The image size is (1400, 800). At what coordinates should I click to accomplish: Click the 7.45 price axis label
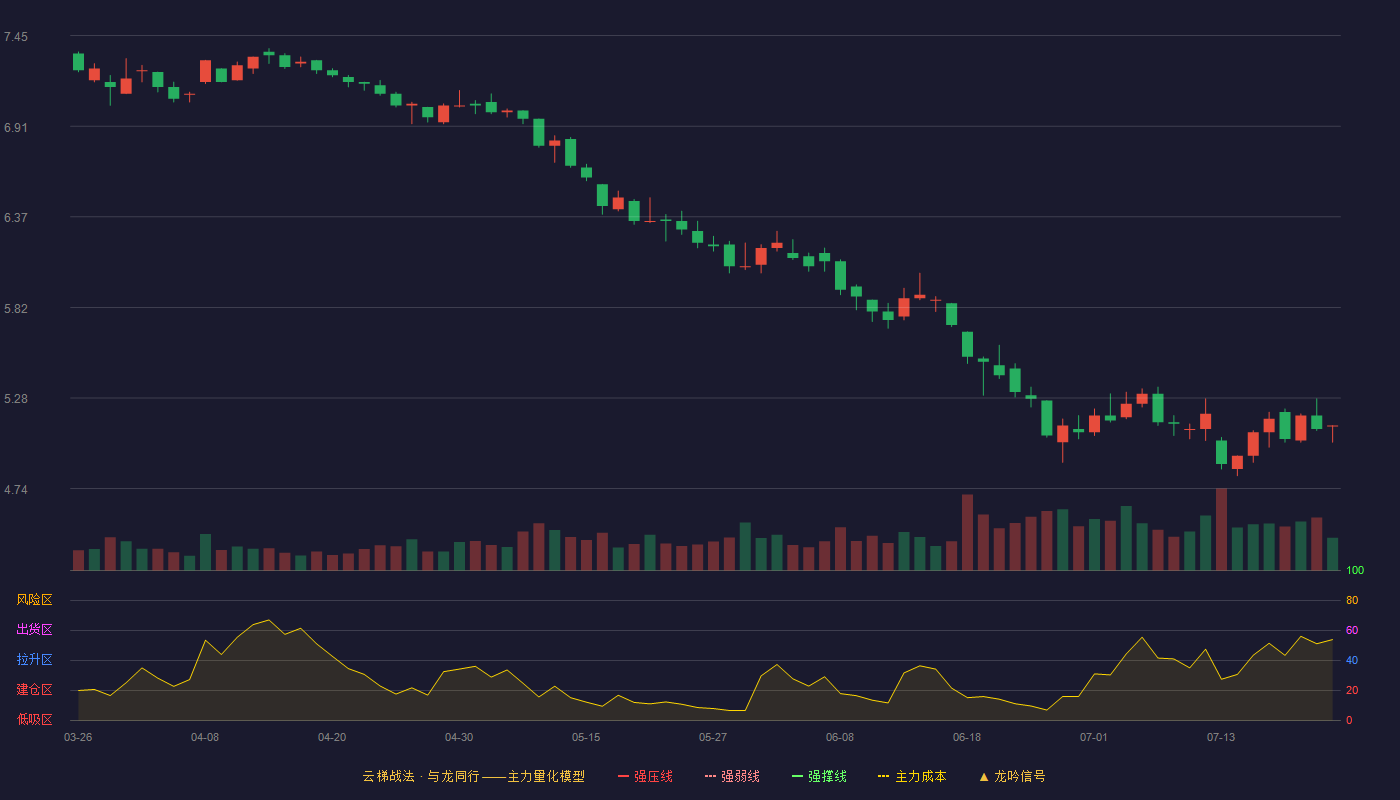point(16,37)
